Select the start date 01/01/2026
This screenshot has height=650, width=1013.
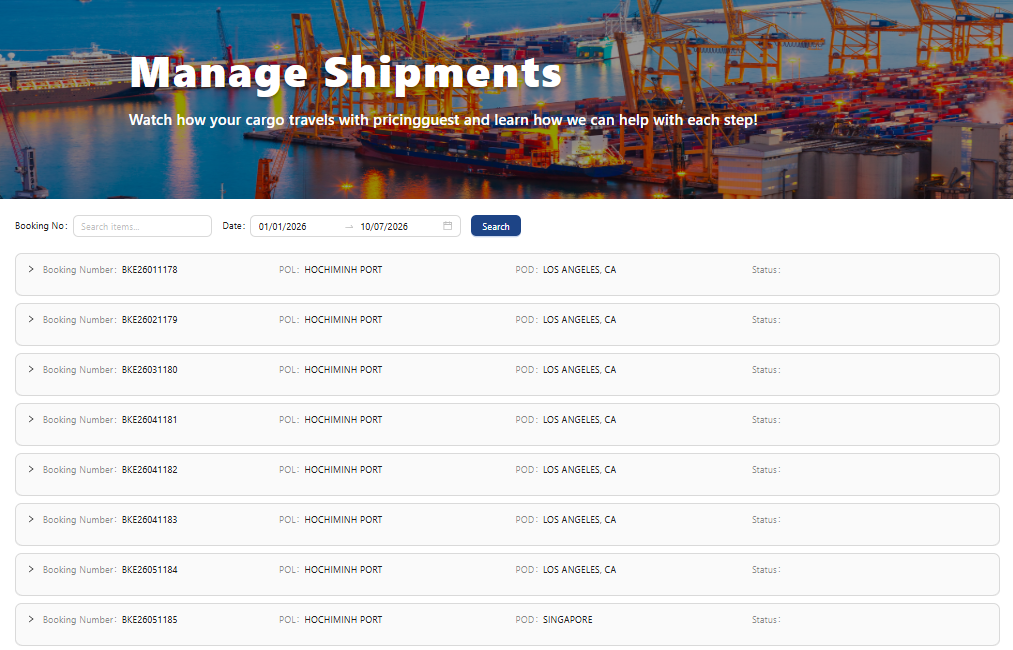click(282, 227)
